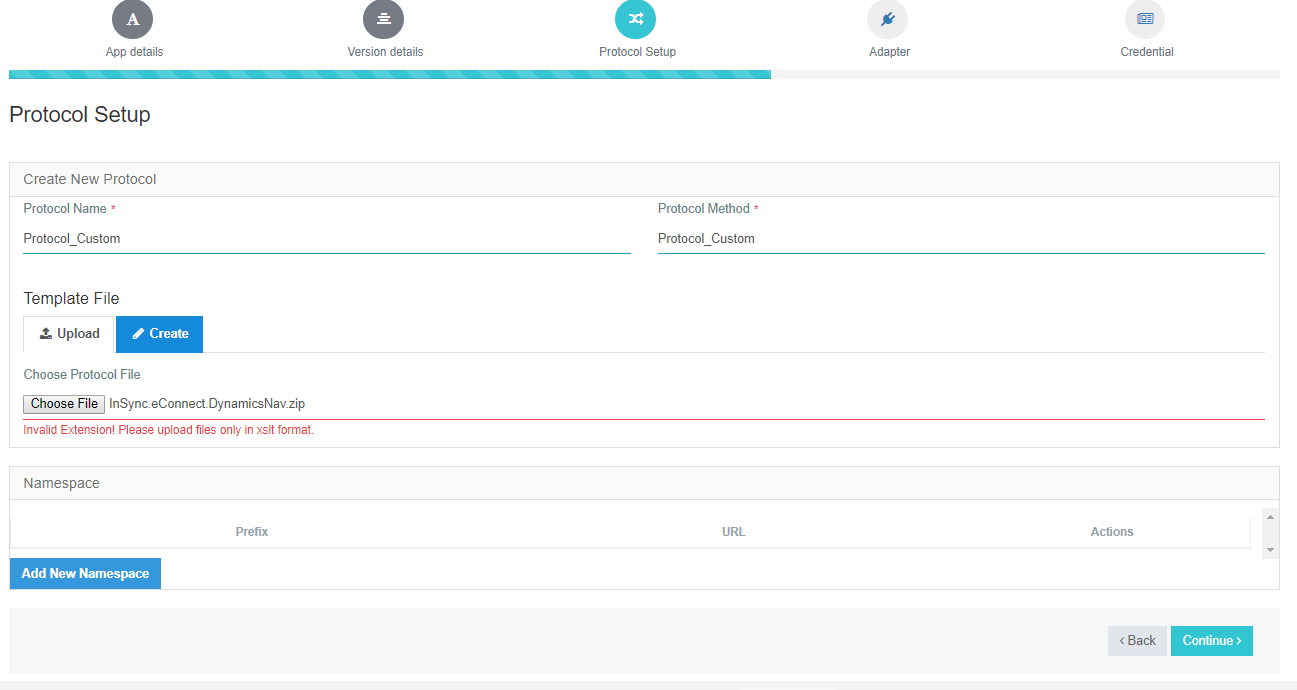Image resolution: width=1297 pixels, height=690 pixels.
Task: Click the upload arrow icon on Upload tab
Action: click(x=48, y=333)
